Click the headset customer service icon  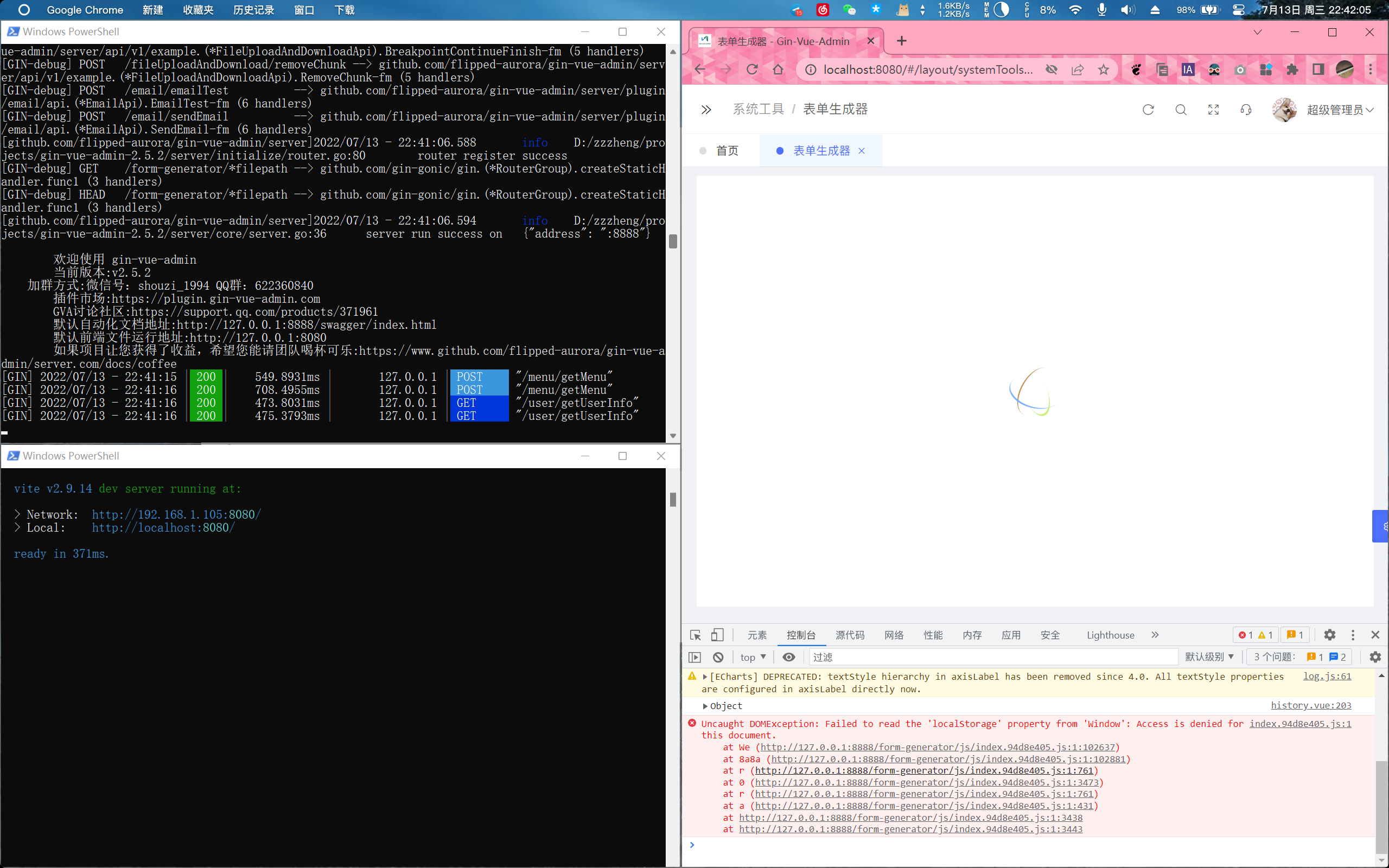point(1246,109)
